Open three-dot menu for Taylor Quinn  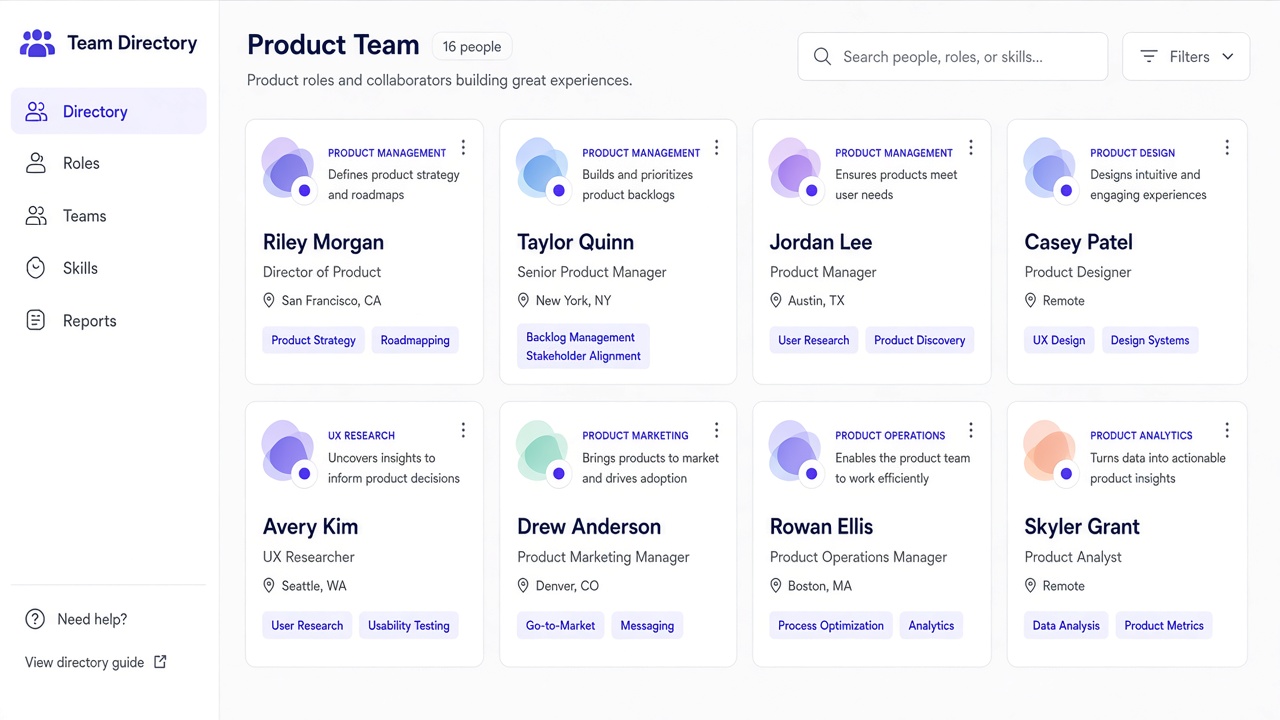[717, 148]
